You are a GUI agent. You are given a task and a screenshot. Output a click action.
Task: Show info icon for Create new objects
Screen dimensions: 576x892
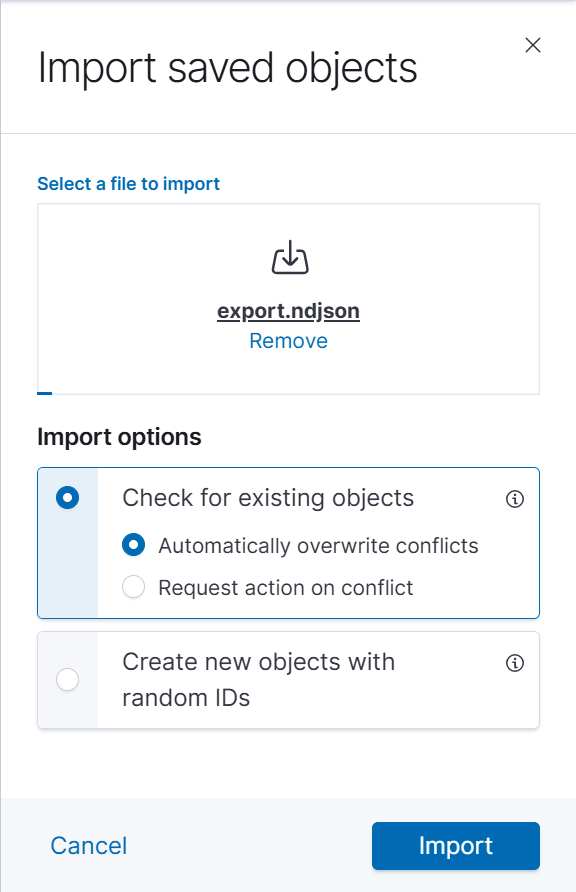[x=515, y=663]
